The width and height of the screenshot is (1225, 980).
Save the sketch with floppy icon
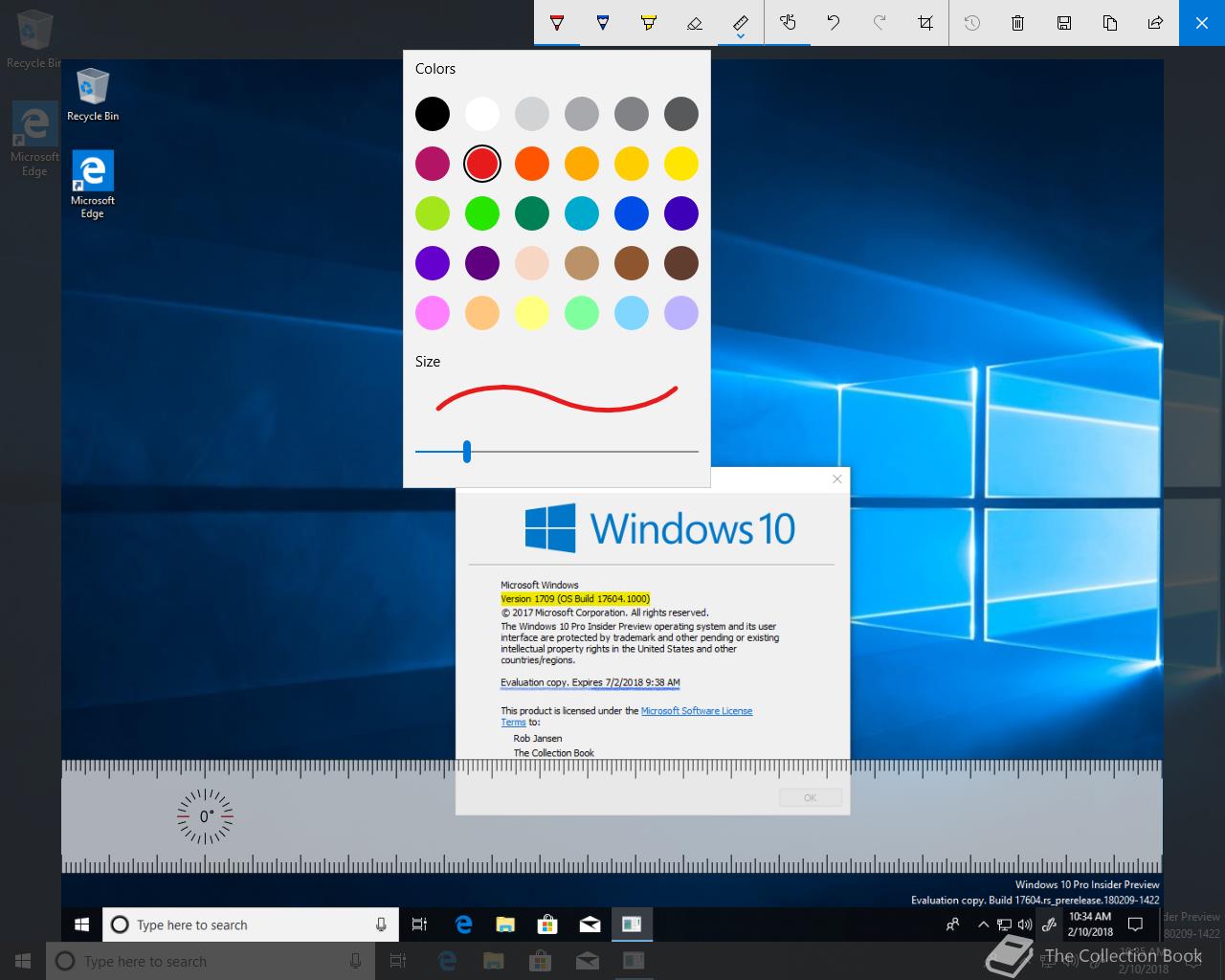click(1064, 22)
